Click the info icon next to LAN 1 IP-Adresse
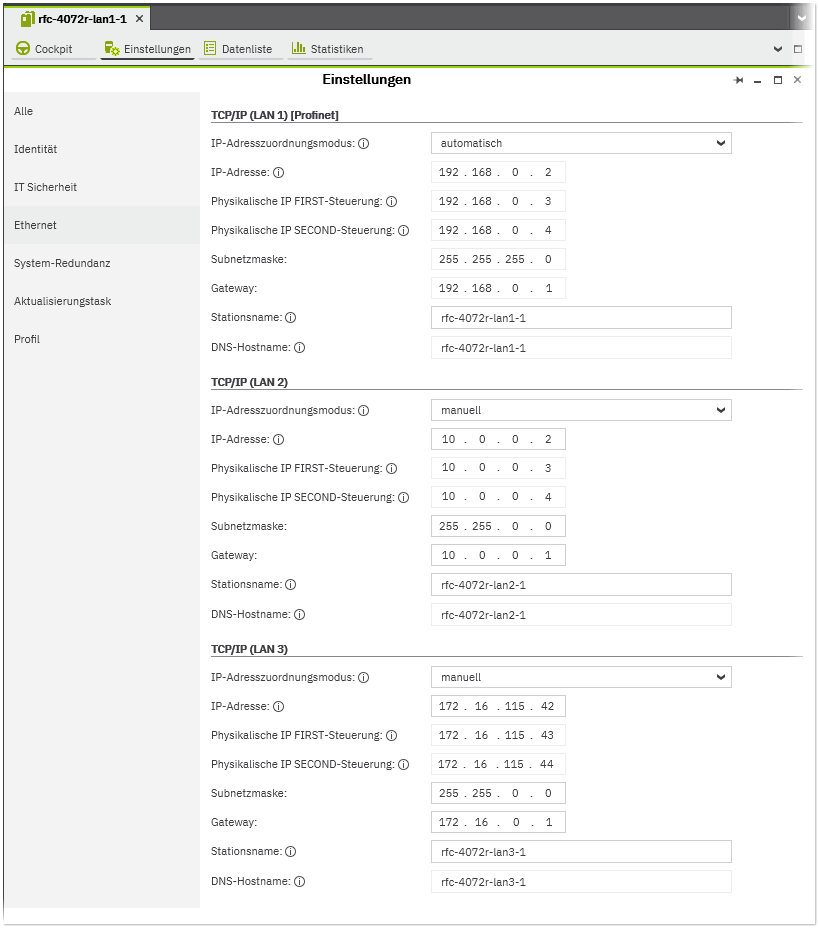The width and height of the screenshot is (819, 928). tap(279, 173)
